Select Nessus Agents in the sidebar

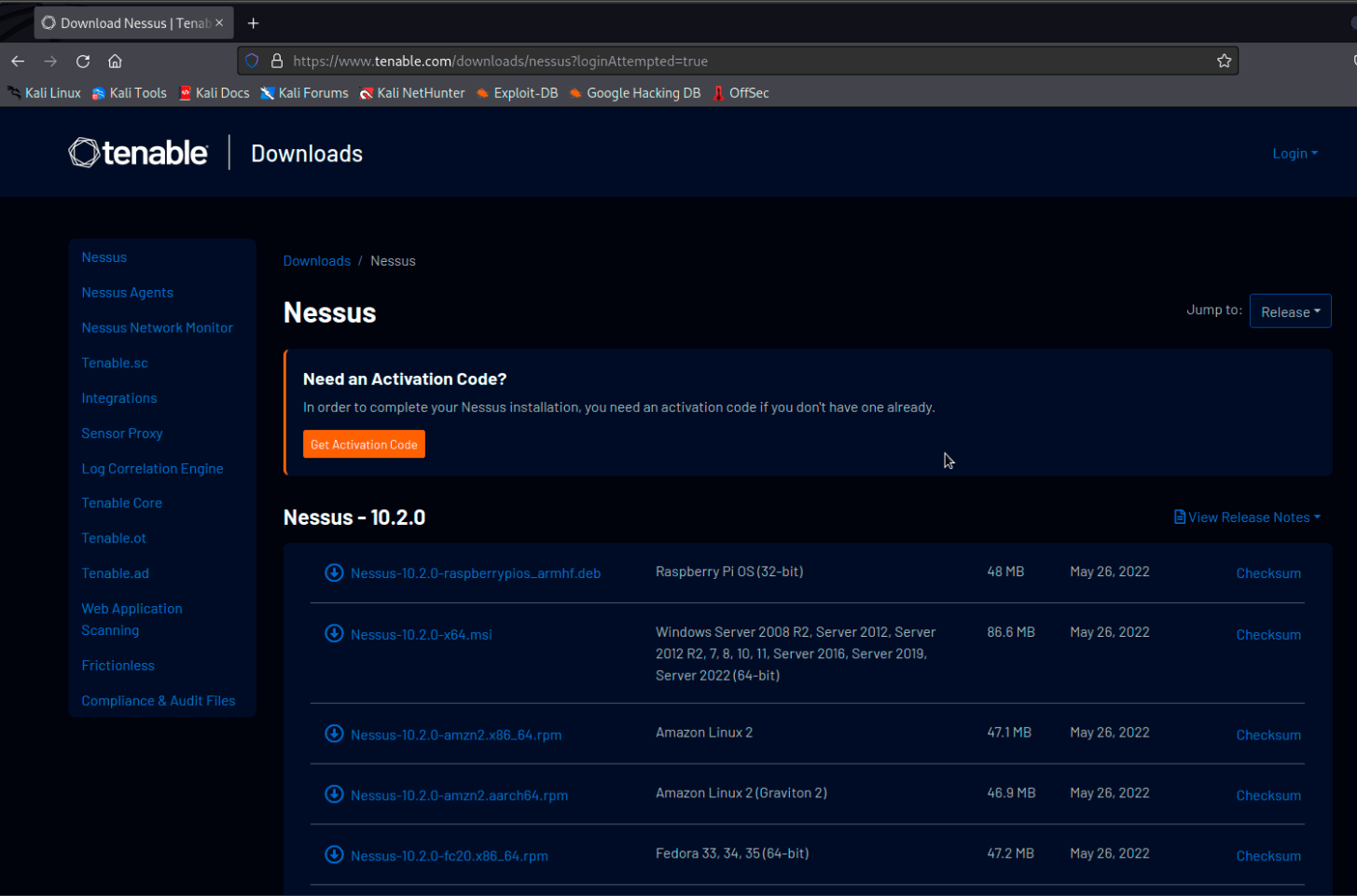point(127,293)
